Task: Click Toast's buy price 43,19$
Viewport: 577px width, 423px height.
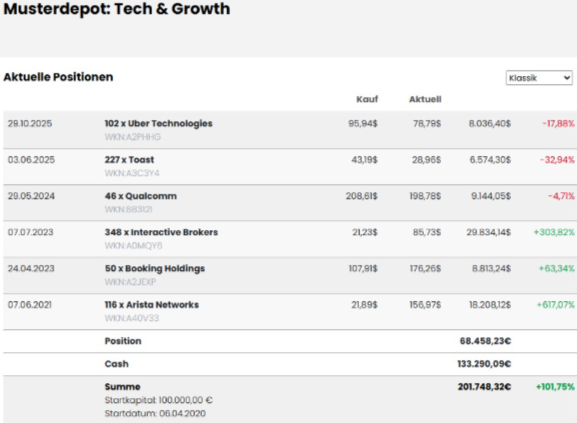Action: coord(364,160)
